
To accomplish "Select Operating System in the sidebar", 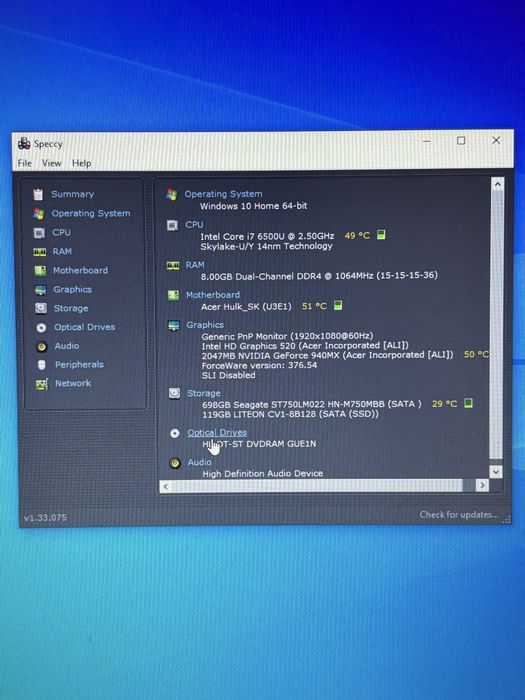I will 91,213.
